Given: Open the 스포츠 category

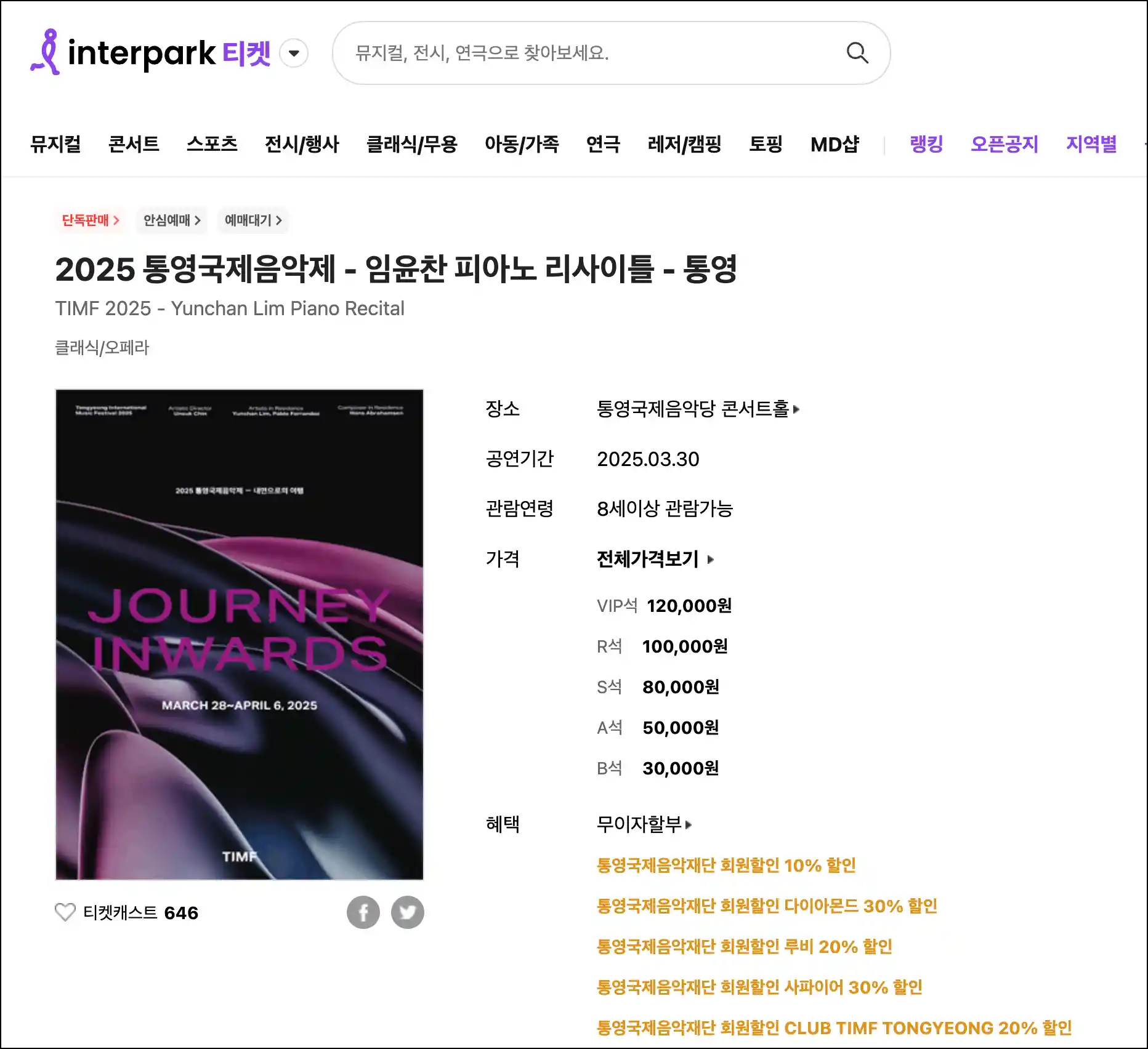Looking at the screenshot, I should coord(212,144).
